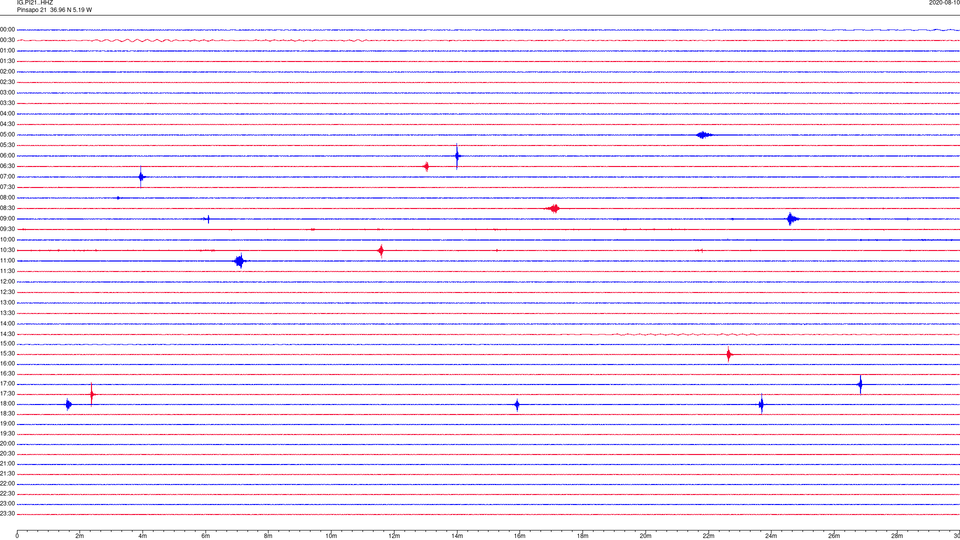
Task: Click the small 09:00 spike near 6m
Action: (208, 219)
